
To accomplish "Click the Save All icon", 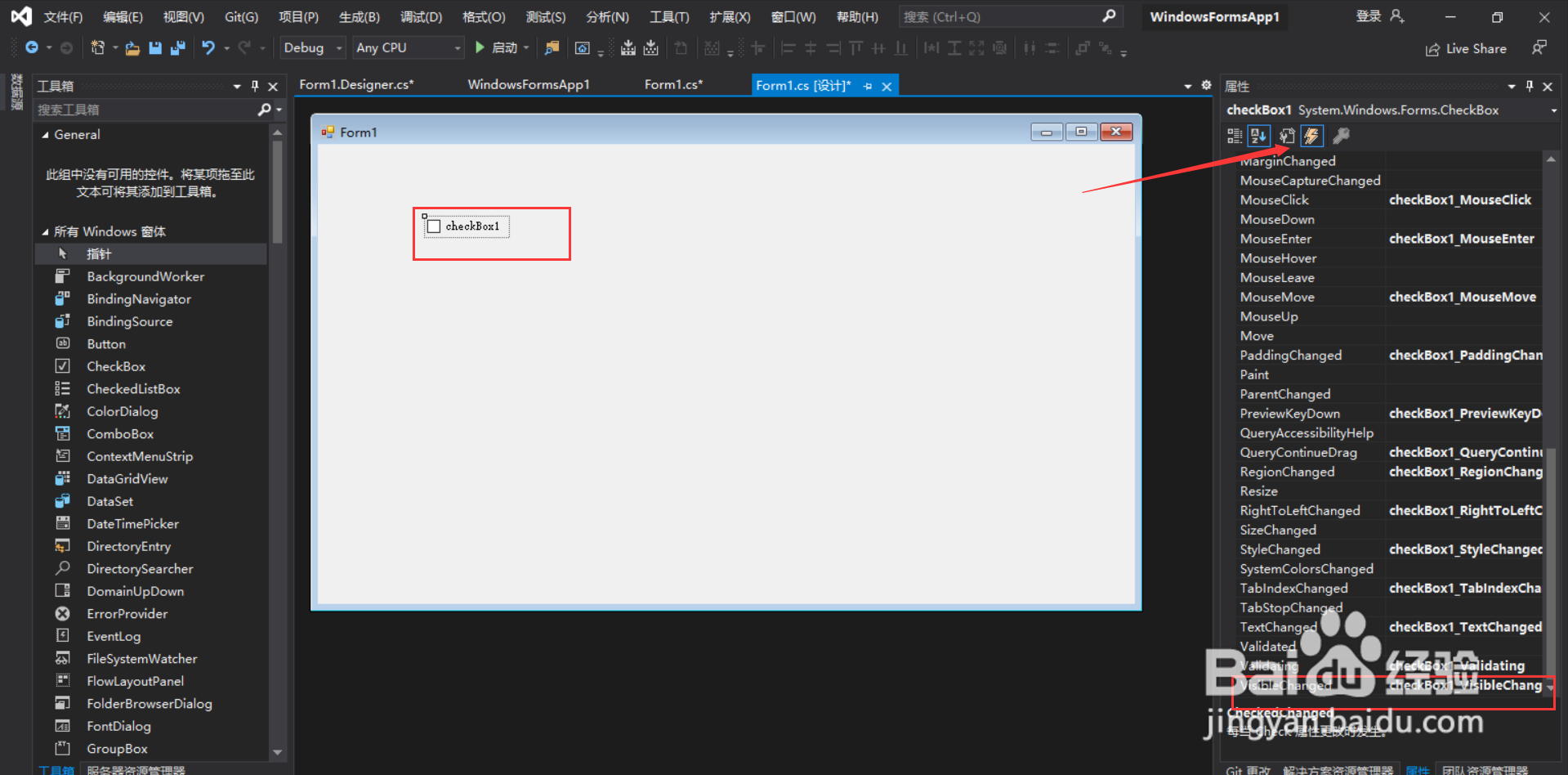I will (x=177, y=48).
